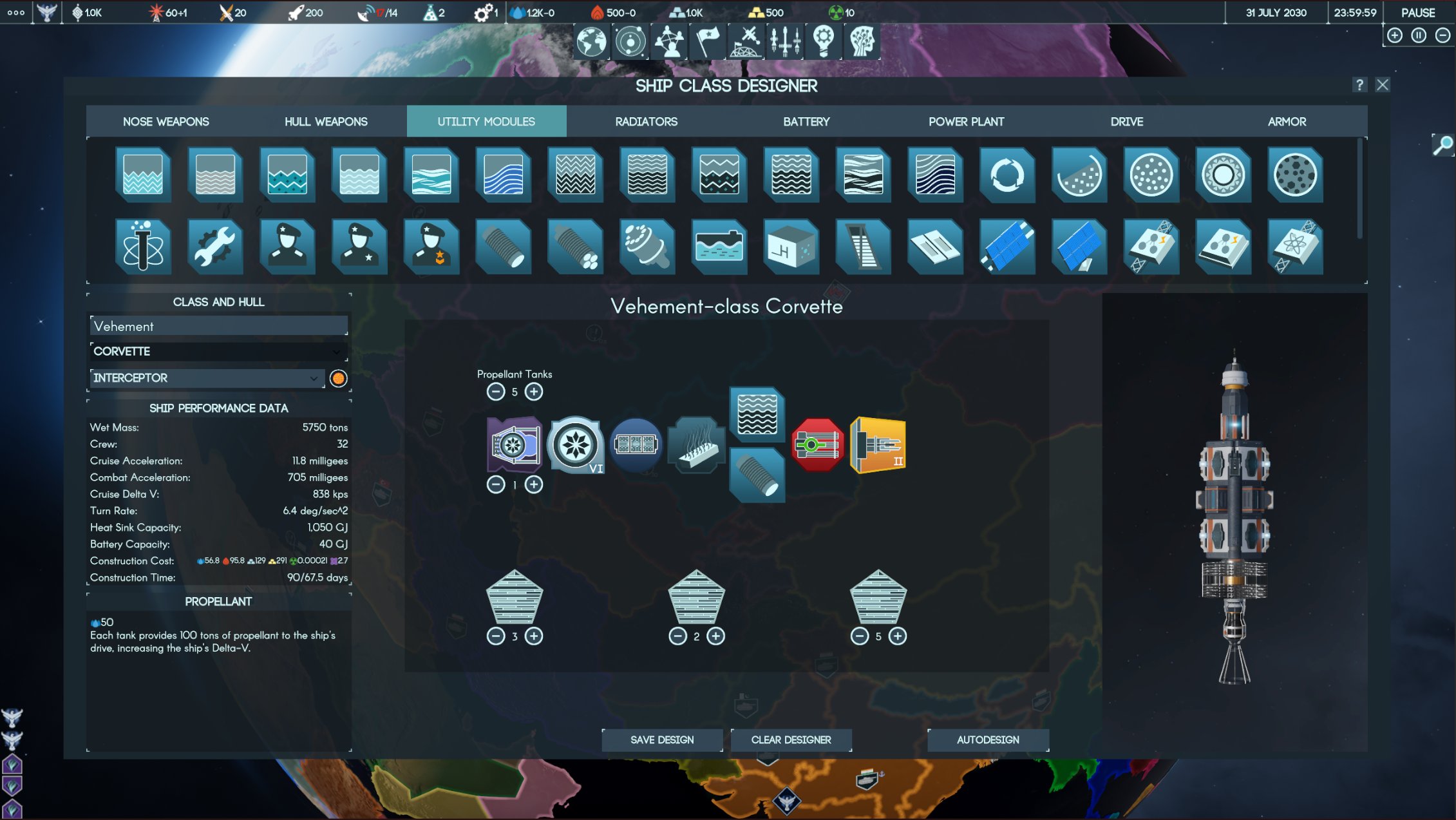Viewport: 1456px width, 820px height.
Task: Click the module list vertical scrollbar
Action: (x=1359, y=190)
